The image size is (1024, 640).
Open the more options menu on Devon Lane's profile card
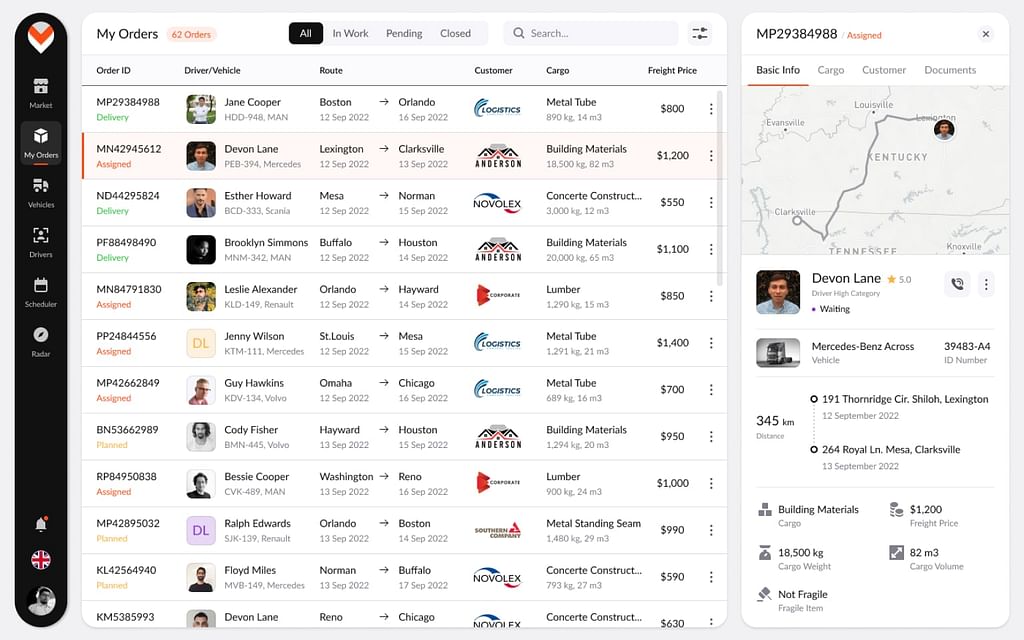tap(986, 284)
